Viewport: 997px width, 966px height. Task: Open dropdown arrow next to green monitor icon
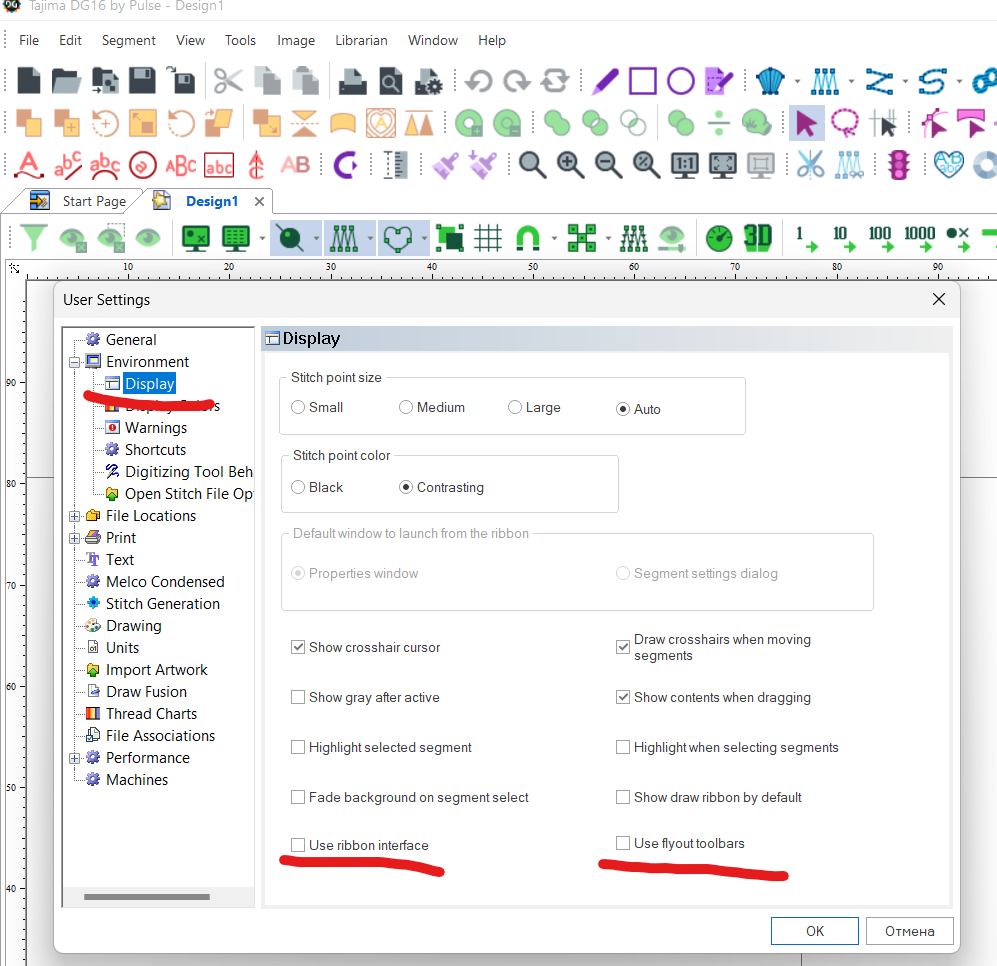click(x=262, y=238)
